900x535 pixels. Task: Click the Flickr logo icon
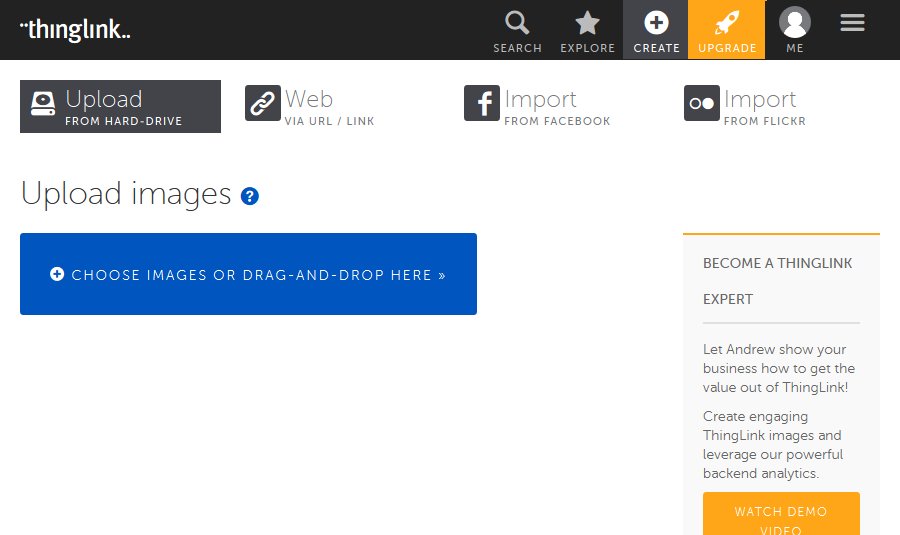tap(701, 103)
